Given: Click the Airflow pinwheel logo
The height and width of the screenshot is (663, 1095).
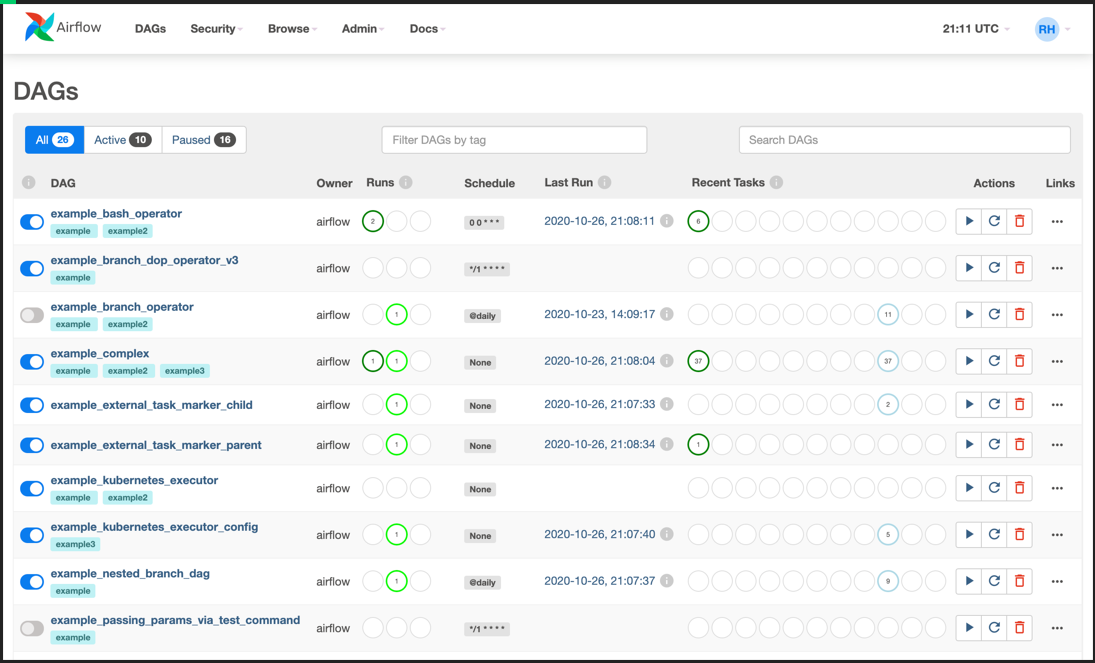Looking at the screenshot, I should [40, 28].
